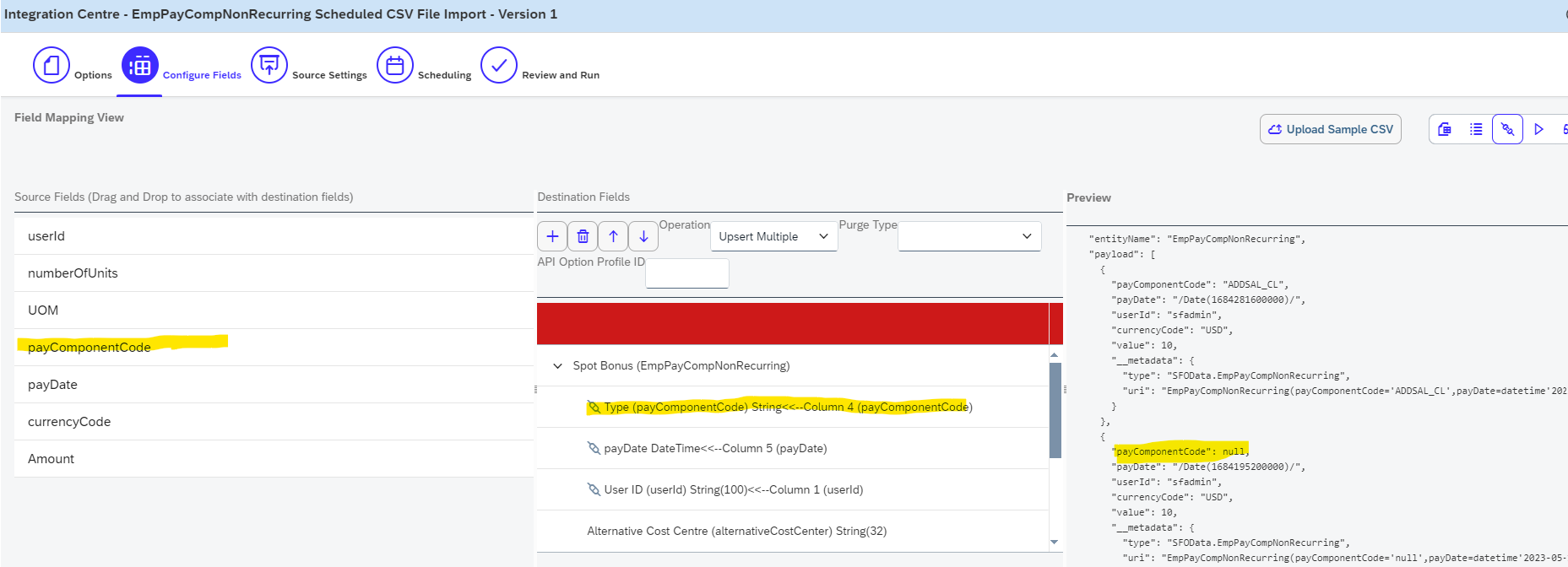Click mapping link icon on Type (payComponentCode) row
The image size is (1568, 567).
click(x=594, y=408)
